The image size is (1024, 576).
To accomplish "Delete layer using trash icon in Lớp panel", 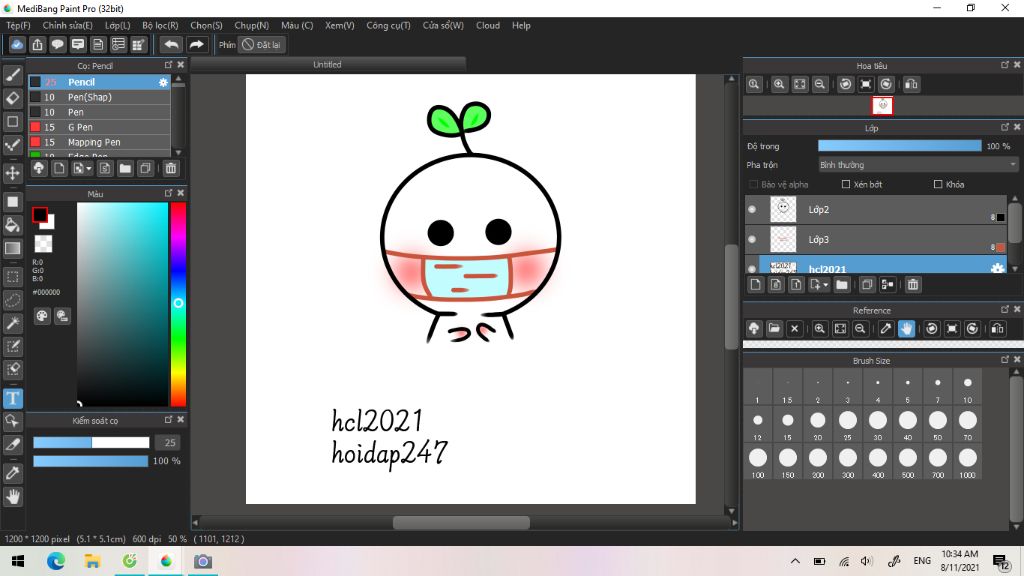I will pyautogui.click(x=913, y=285).
